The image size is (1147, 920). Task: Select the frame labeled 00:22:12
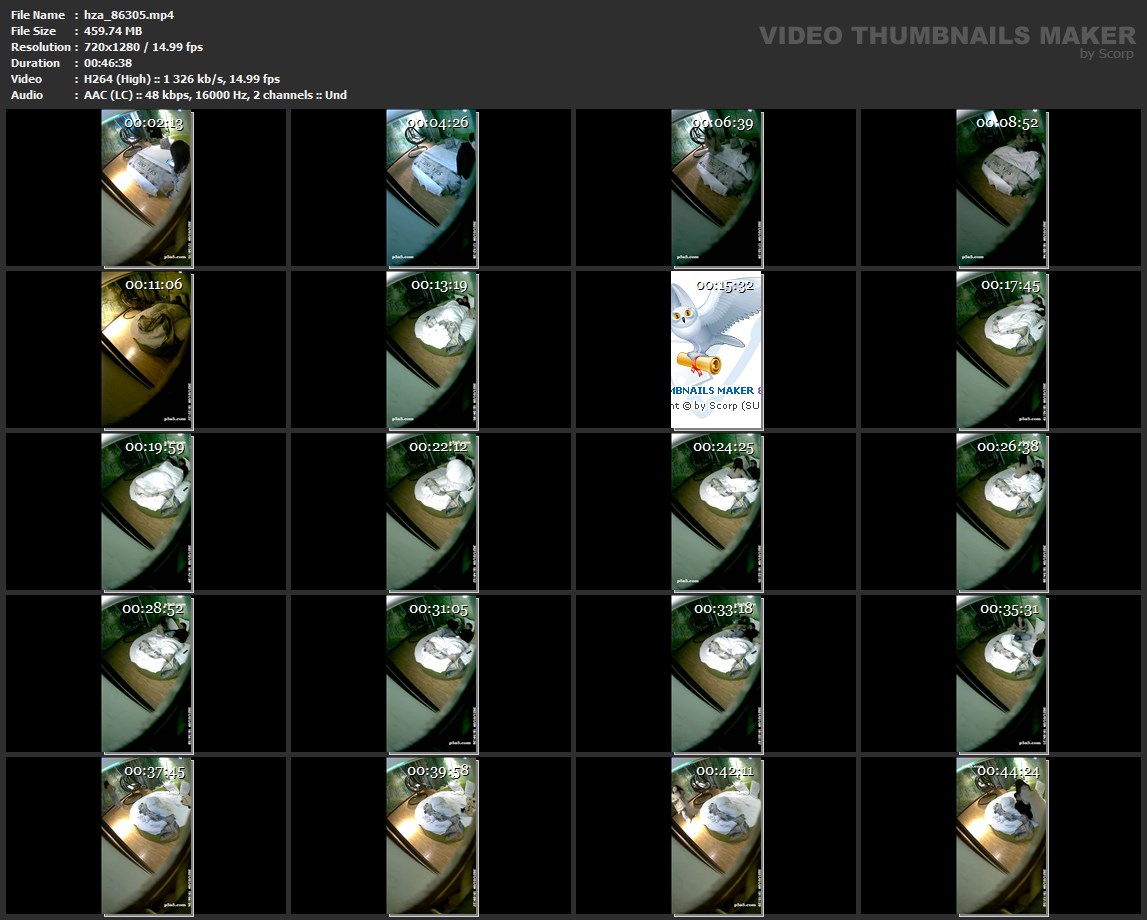click(x=432, y=512)
